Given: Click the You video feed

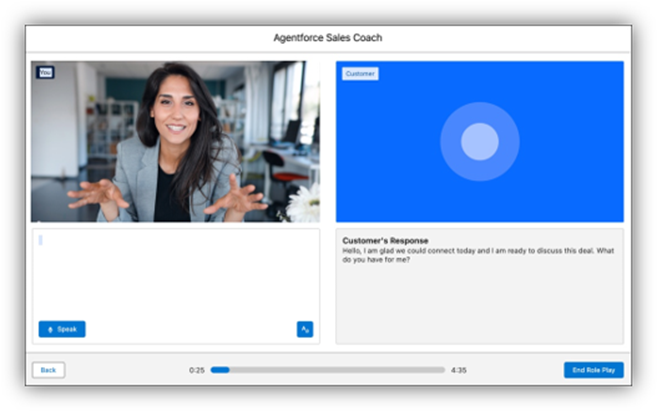Looking at the screenshot, I should 176,142.
